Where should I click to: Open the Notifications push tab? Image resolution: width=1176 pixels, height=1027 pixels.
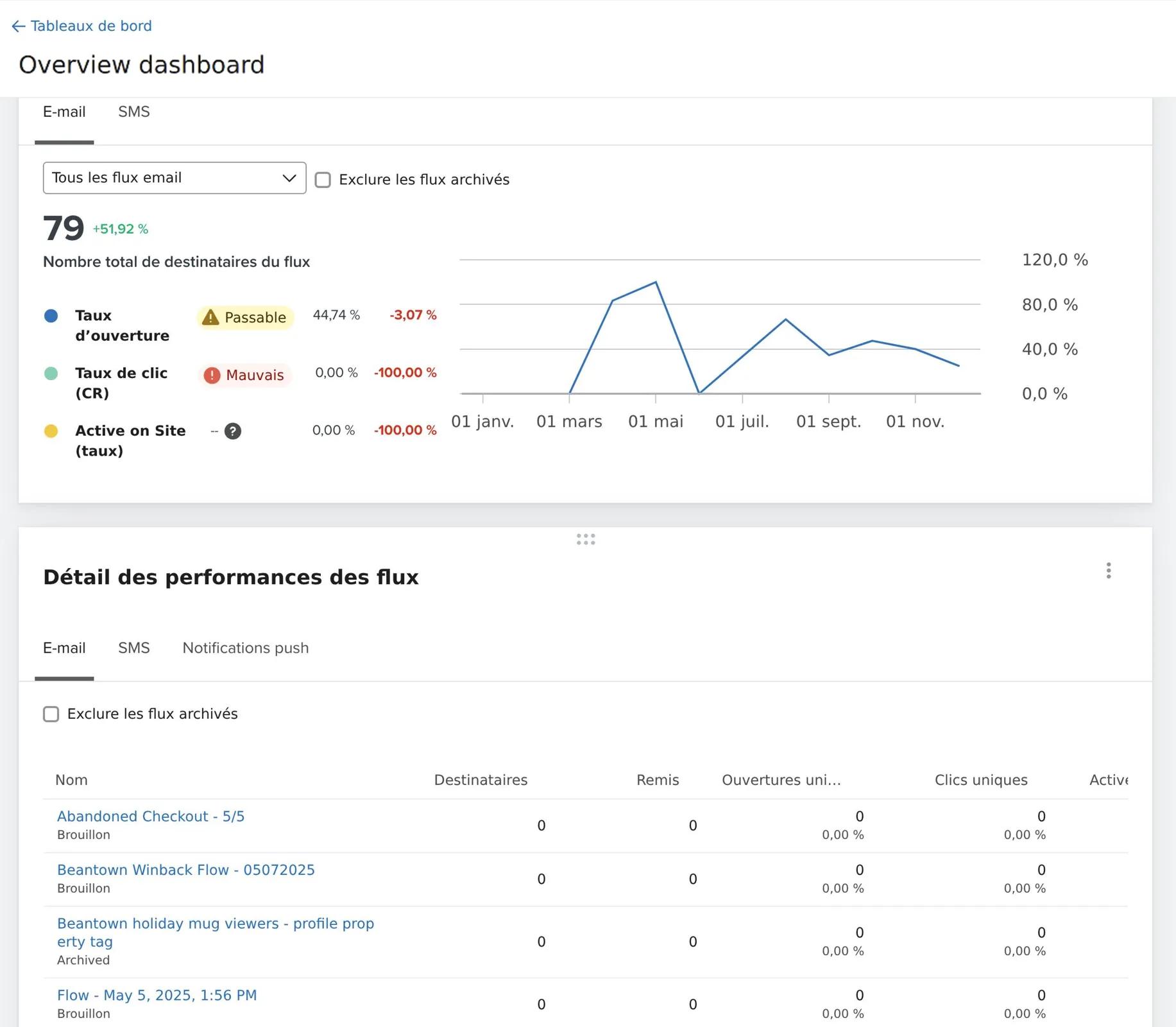click(245, 648)
